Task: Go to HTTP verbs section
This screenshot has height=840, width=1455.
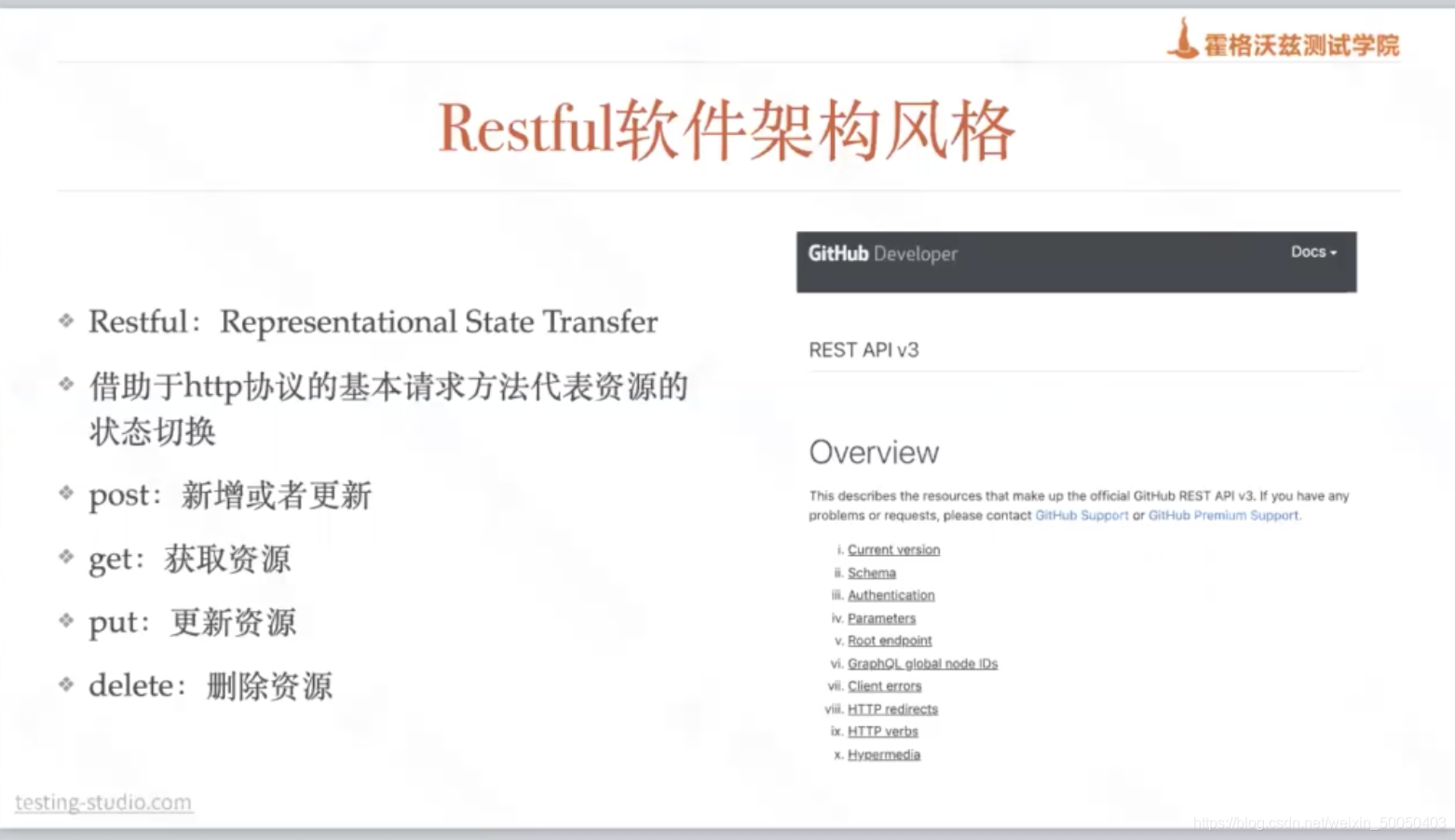Action: click(x=883, y=732)
